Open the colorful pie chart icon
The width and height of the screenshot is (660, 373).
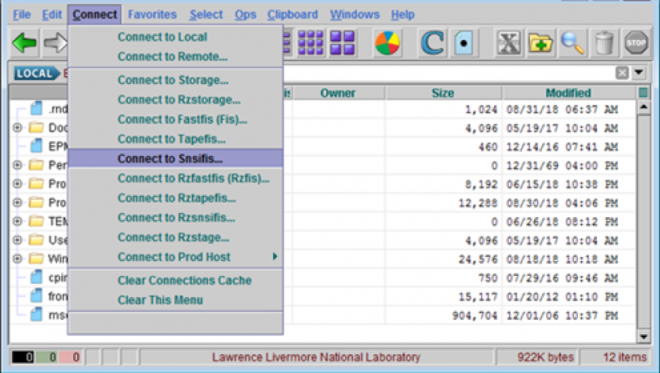387,43
